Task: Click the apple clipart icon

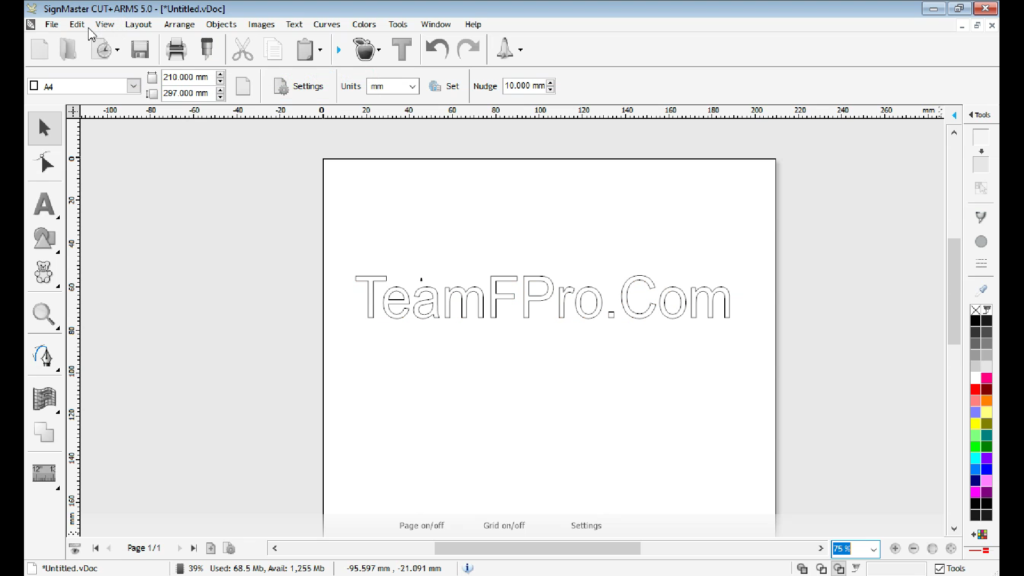Action: [x=364, y=50]
